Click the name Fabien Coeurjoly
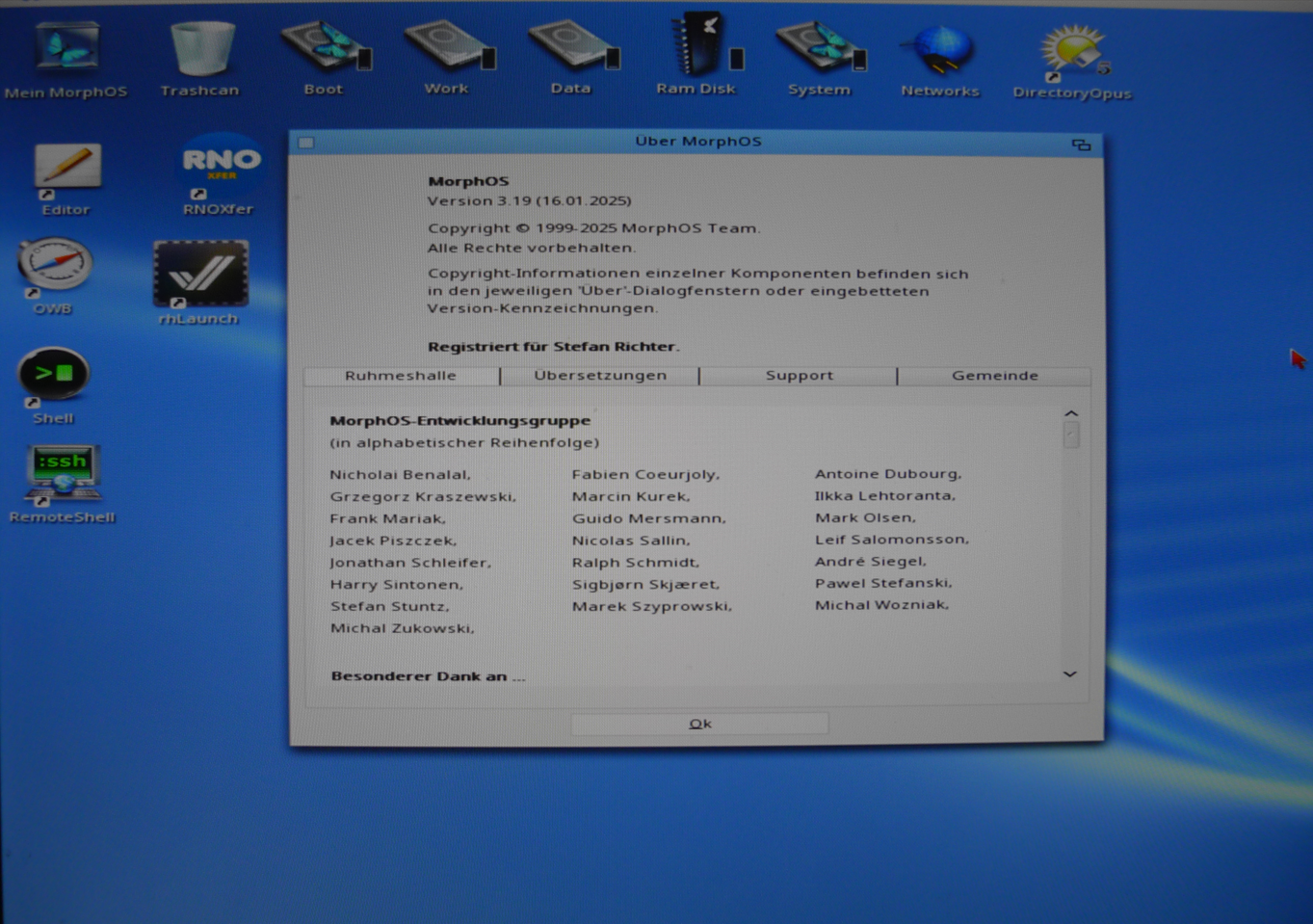 tap(645, 474)
